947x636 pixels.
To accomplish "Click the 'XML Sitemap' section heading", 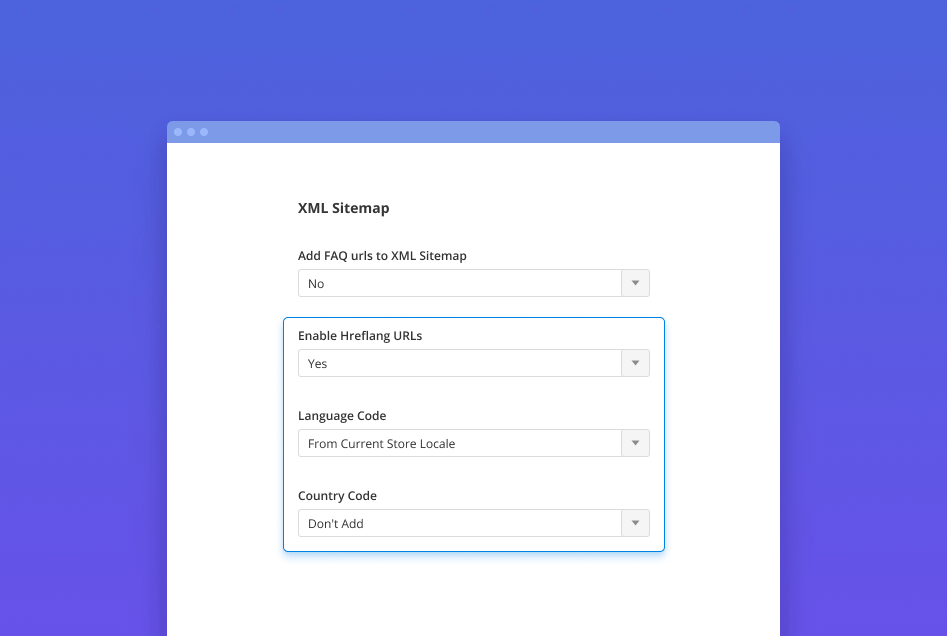I will pyautogui.click(x=343, y=209).
